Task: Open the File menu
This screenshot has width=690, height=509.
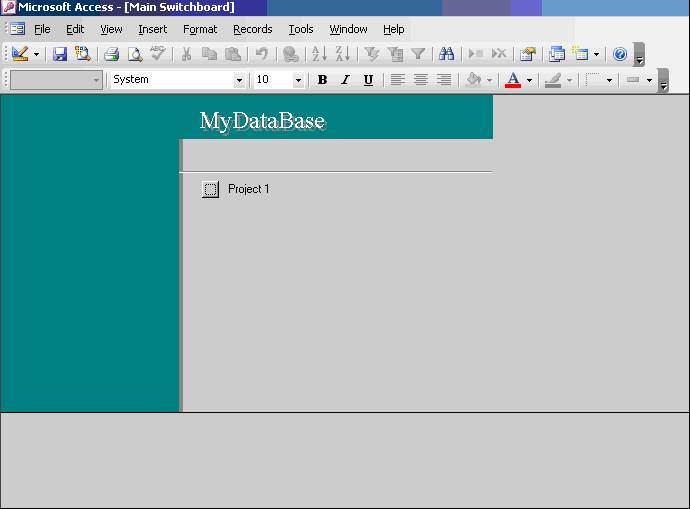Action: tap(42, 29)
